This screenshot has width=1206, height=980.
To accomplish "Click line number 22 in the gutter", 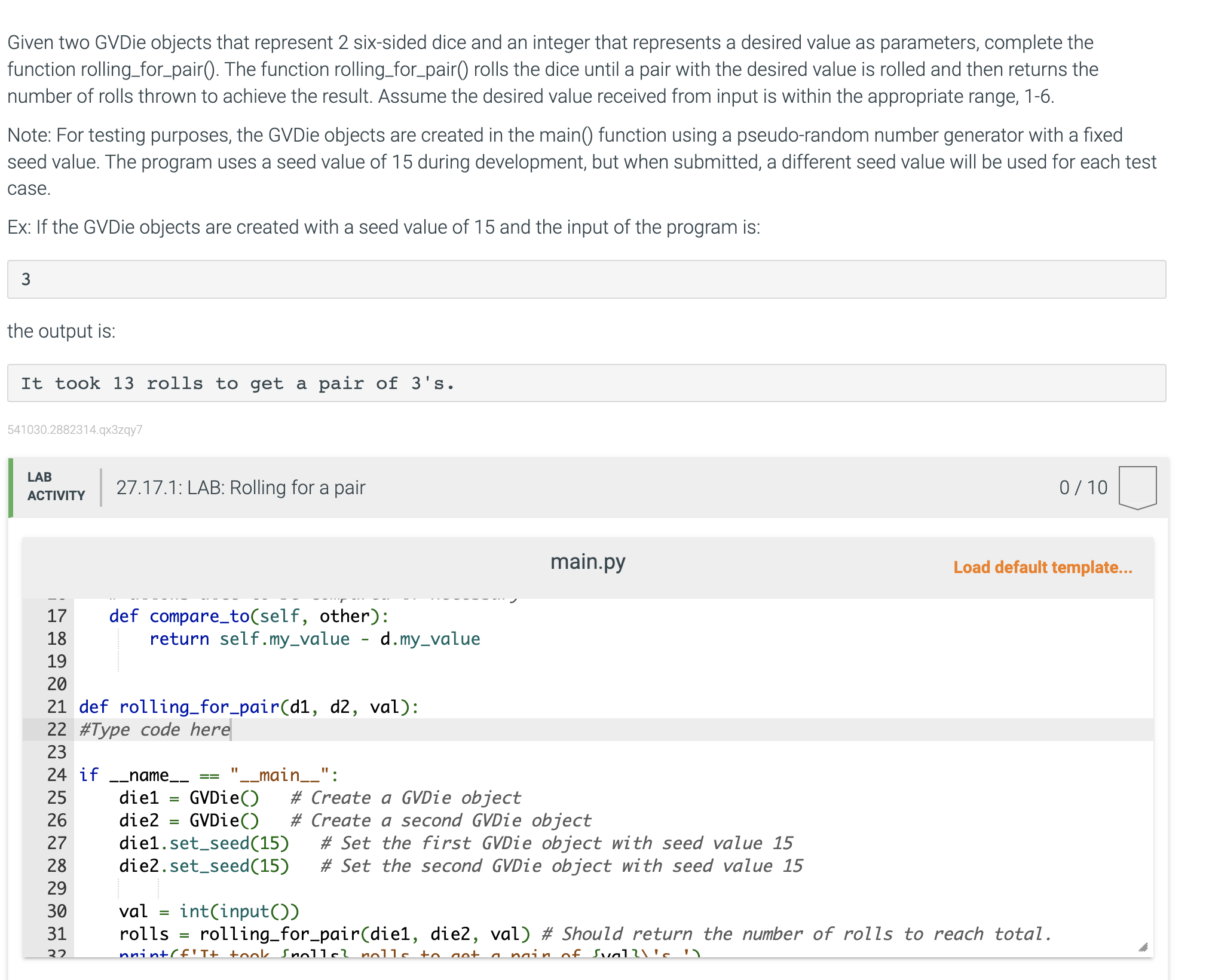I will pos(57,730).
